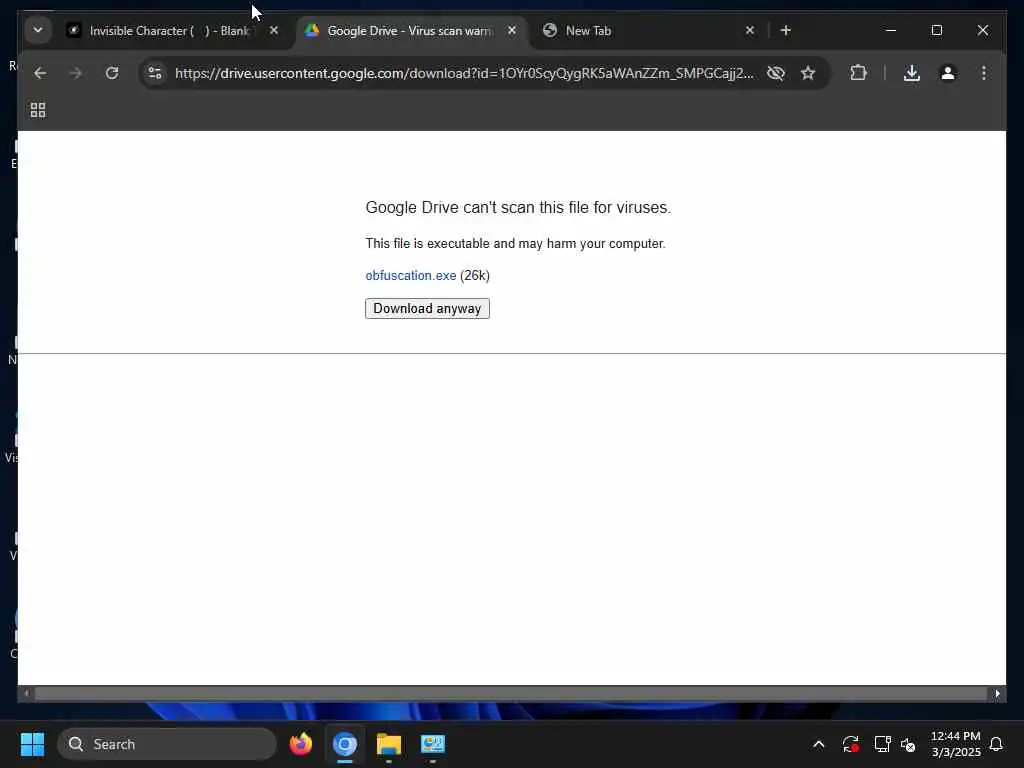The width and height of the screenshot is (1024, 768).
Task: Open the clock showing 12:44 PM
Action: (x=955, y=744)
